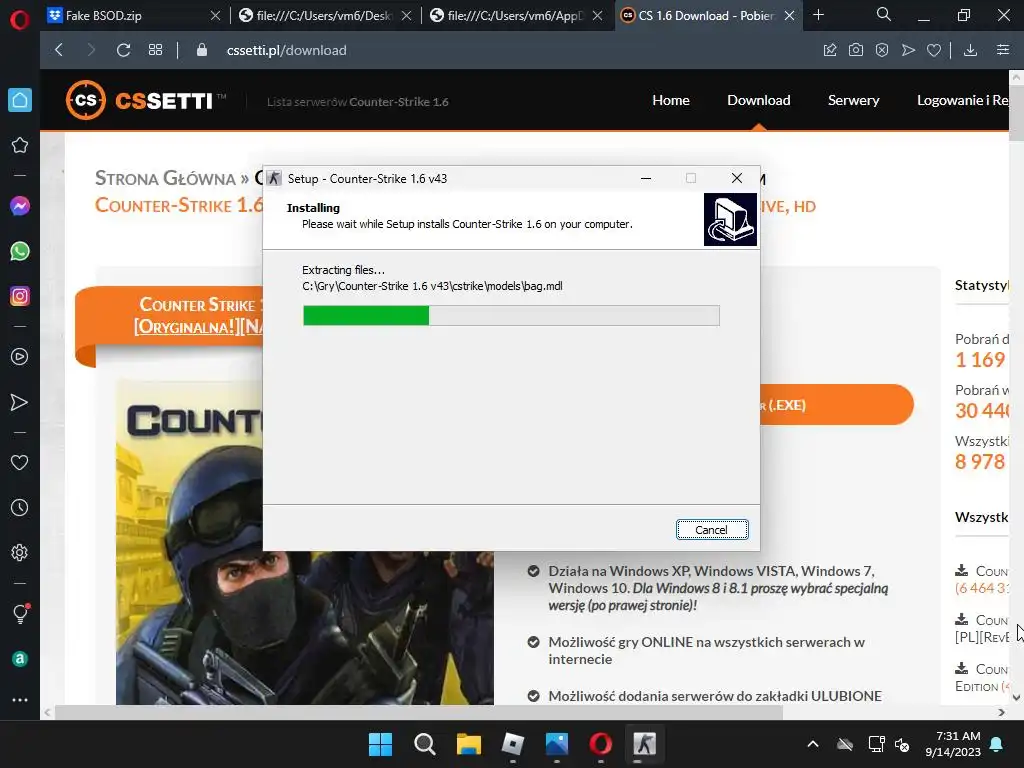The image size is (1024, 768).
Task: Expand the system tray hidden icons chevron
Action: 813,744
